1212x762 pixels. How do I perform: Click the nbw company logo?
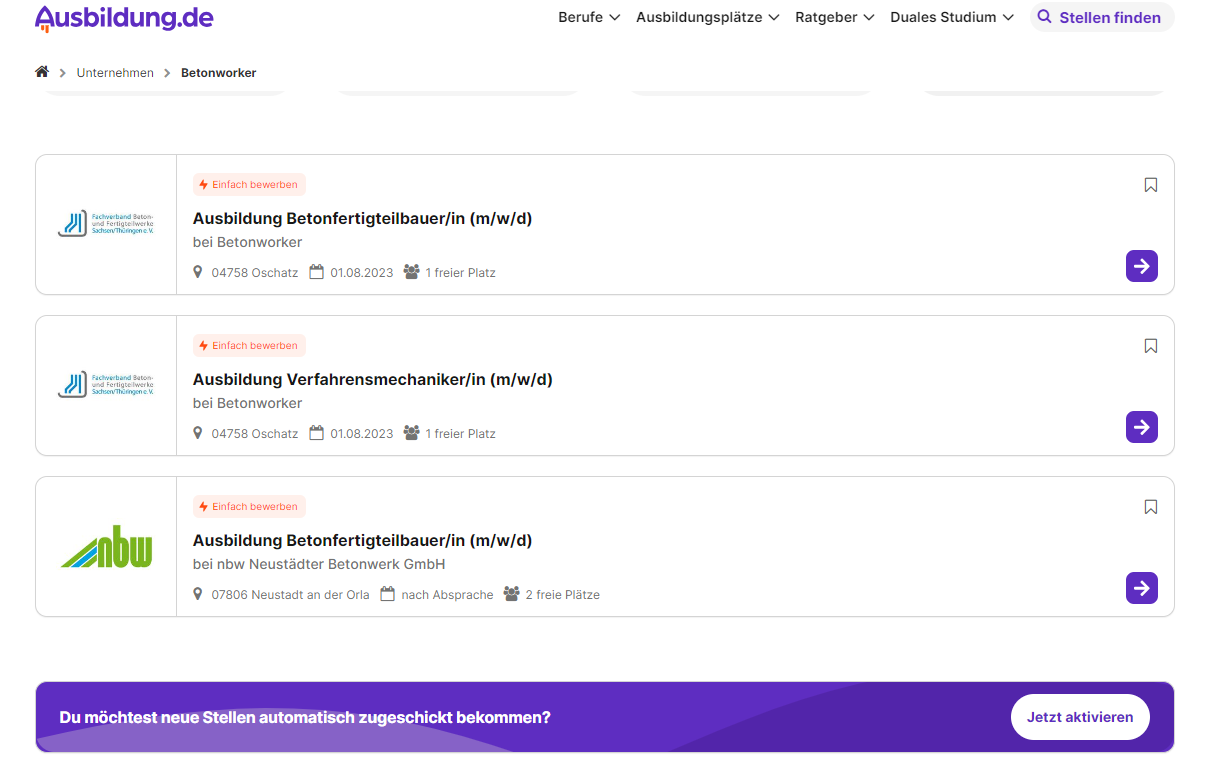[106, 547]
